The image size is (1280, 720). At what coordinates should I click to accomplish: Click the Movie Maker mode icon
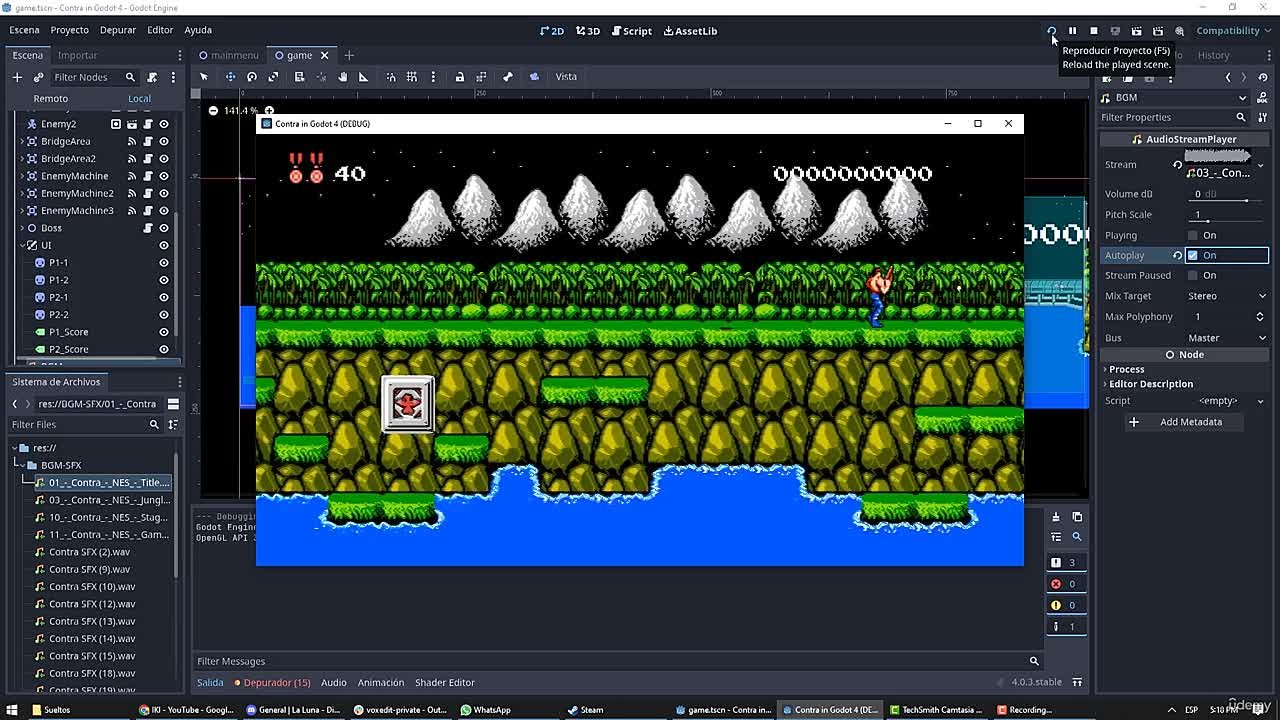[x=1179, y=31]
